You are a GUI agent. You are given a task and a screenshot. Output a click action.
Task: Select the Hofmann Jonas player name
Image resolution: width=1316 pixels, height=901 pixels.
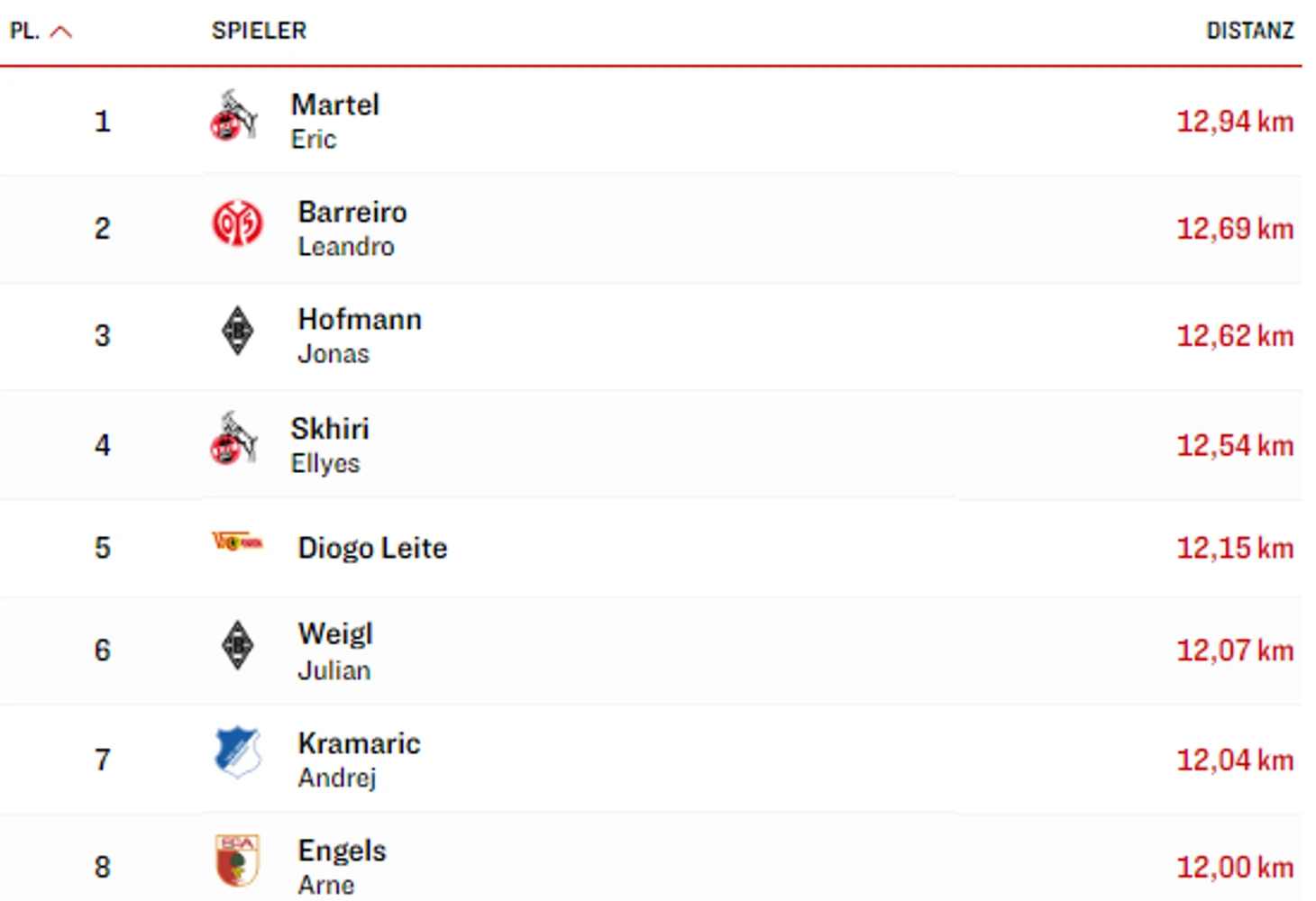(360, 335)
